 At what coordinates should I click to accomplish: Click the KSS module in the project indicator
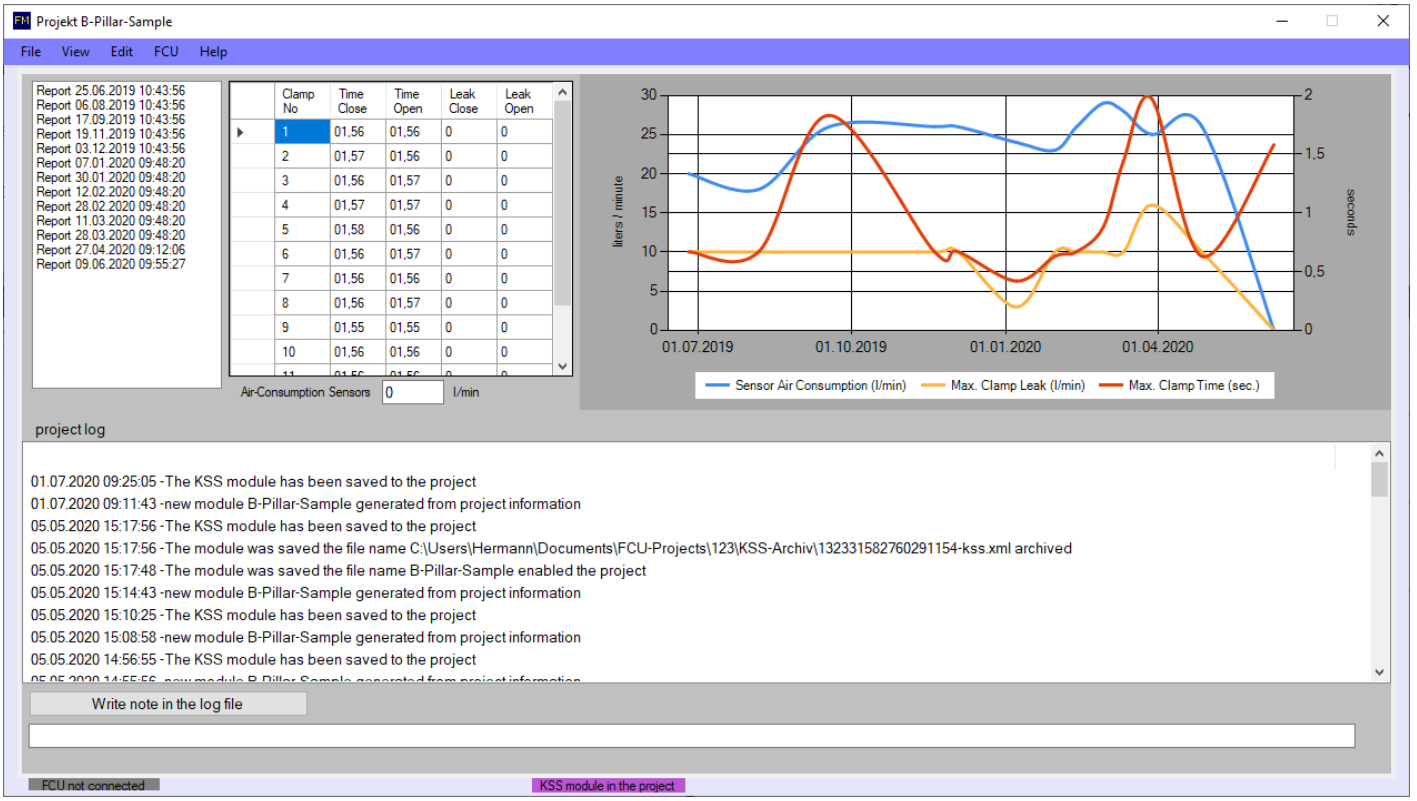coord(608,786)
